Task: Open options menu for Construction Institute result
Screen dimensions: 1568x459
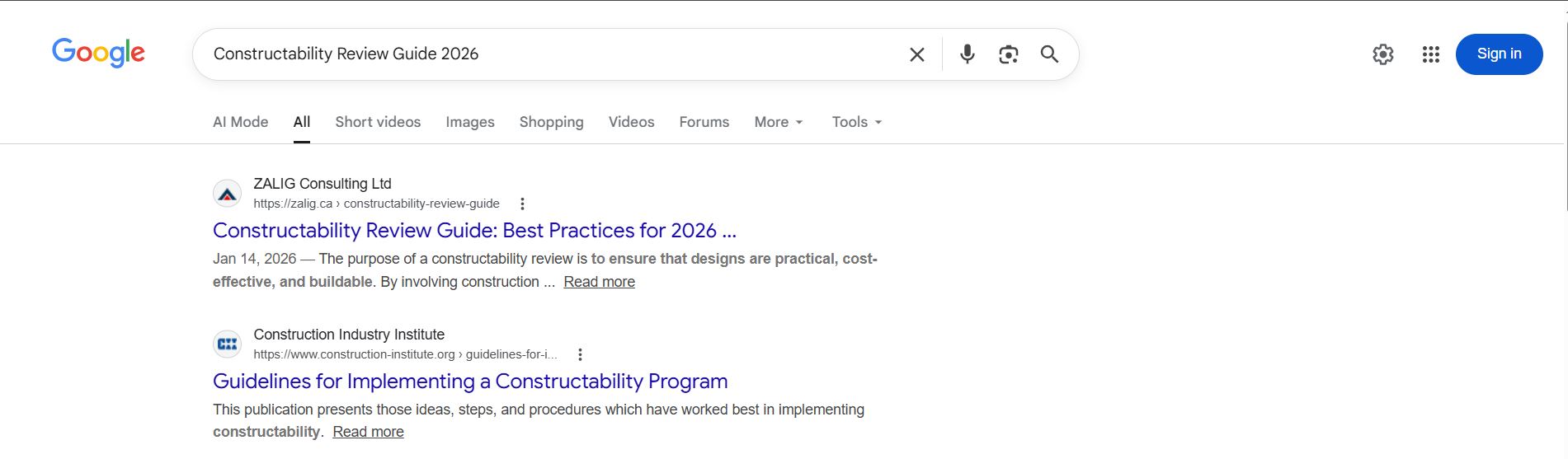Action: coord(580,354)
